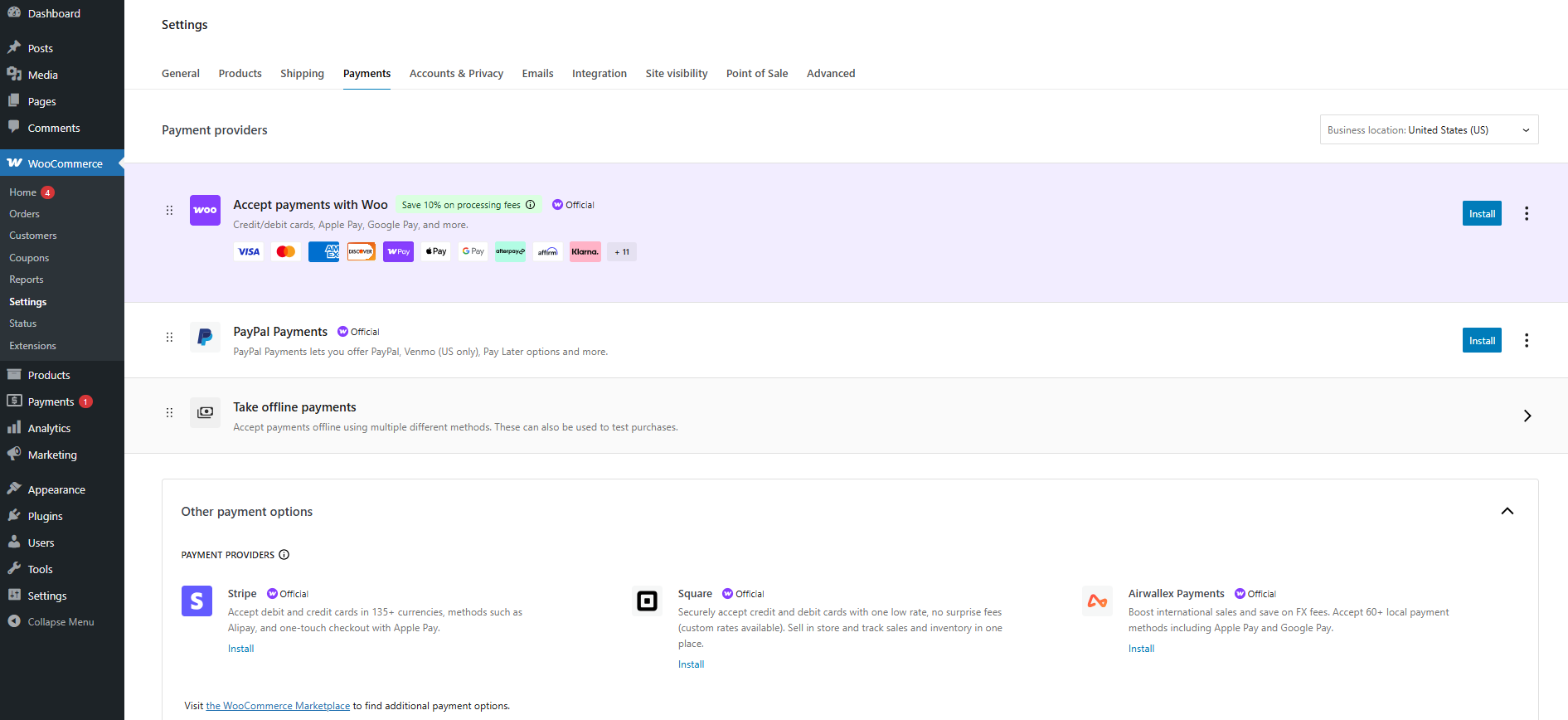Switch to the Products tab

pyautogui.click(x=240, y=73)
